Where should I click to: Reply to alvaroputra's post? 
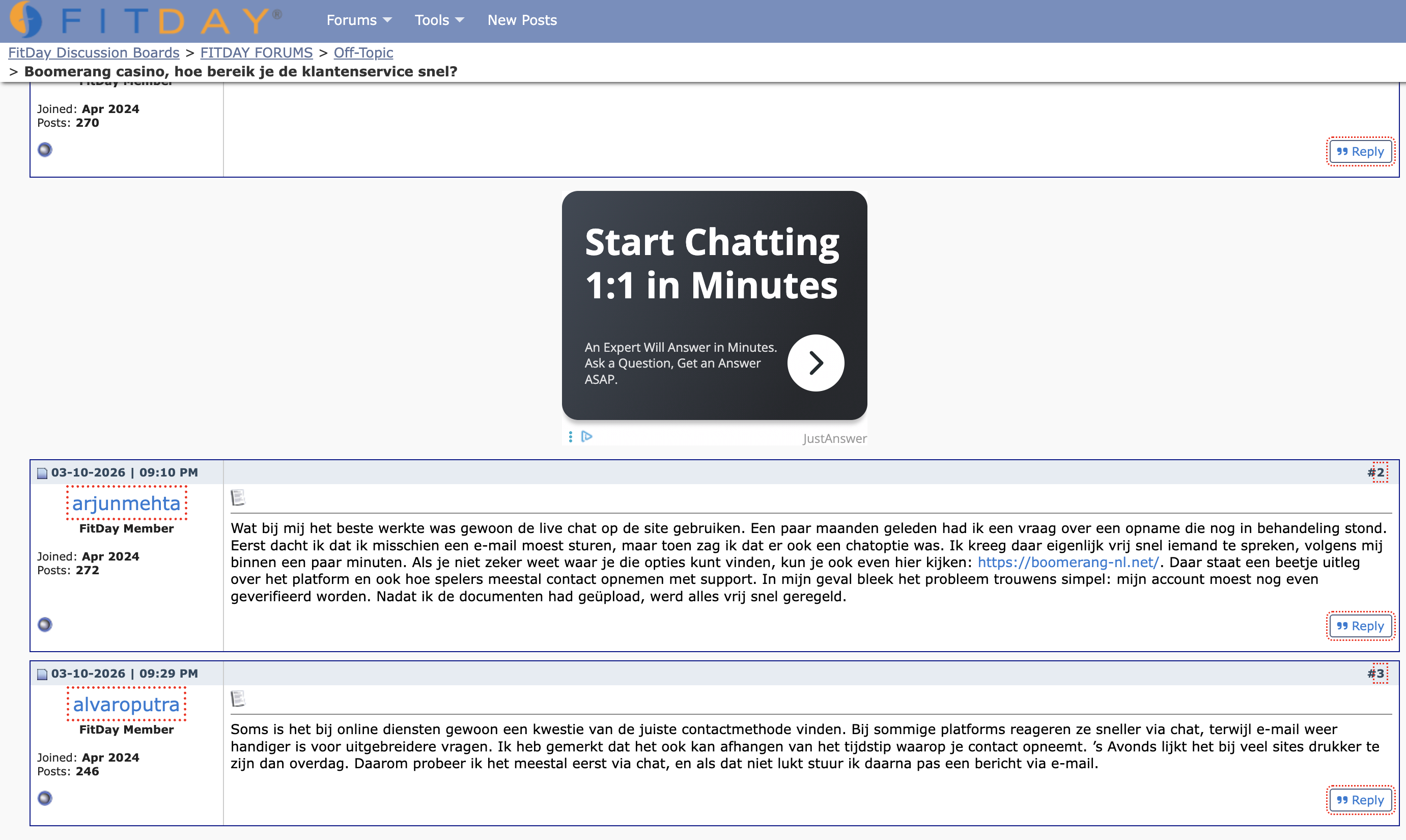point(1360,800)
